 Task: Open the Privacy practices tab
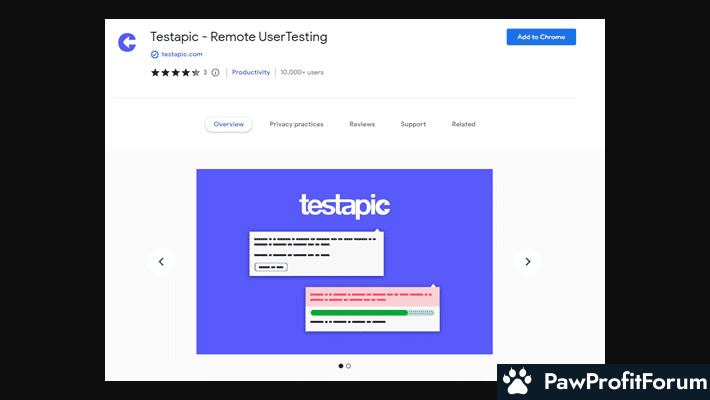296,124
